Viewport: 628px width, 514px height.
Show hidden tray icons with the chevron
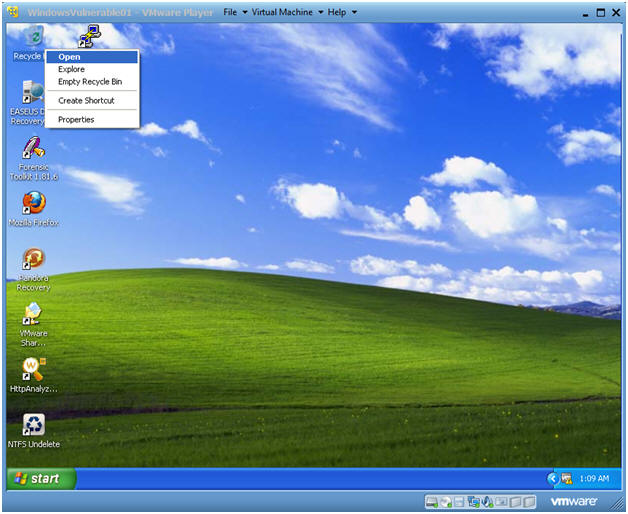tap(553, 478)
